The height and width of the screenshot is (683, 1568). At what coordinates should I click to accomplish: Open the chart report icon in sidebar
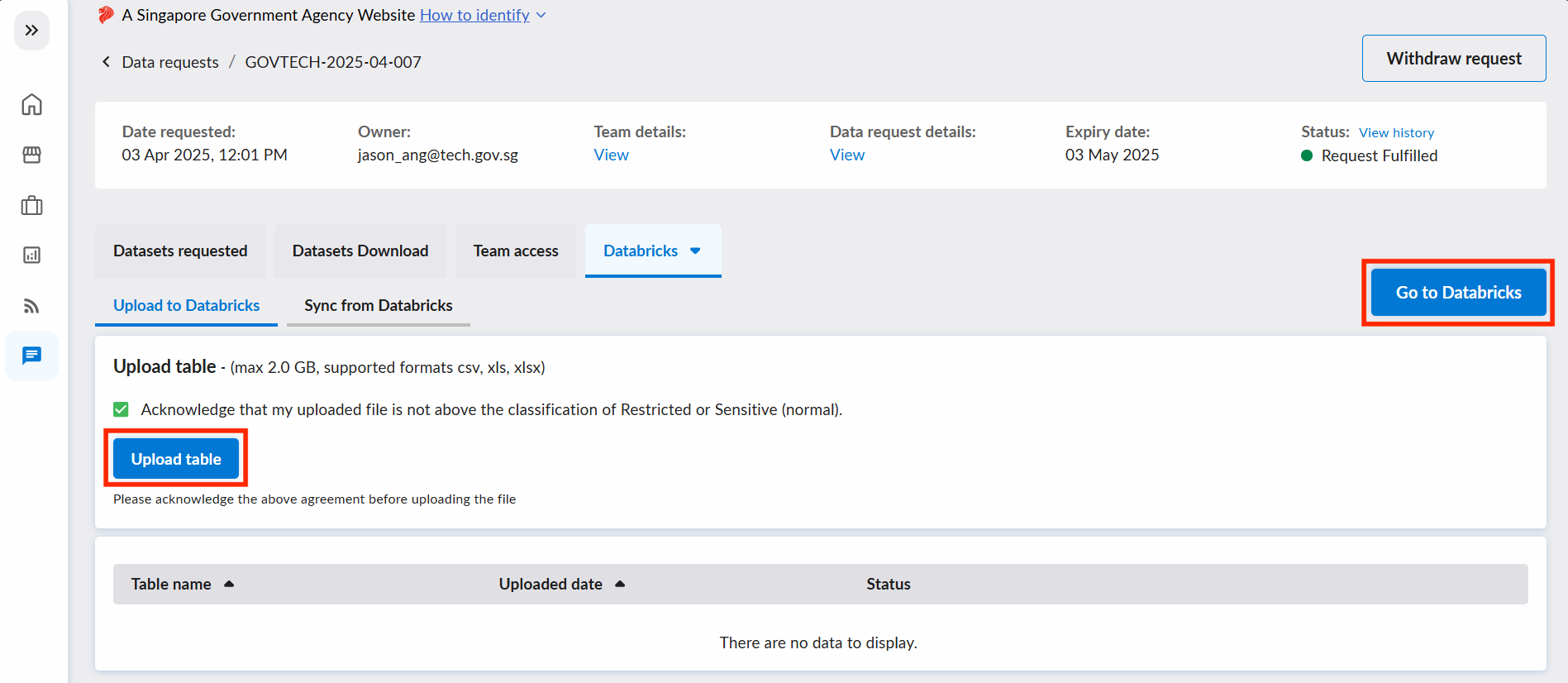point(31,256)
